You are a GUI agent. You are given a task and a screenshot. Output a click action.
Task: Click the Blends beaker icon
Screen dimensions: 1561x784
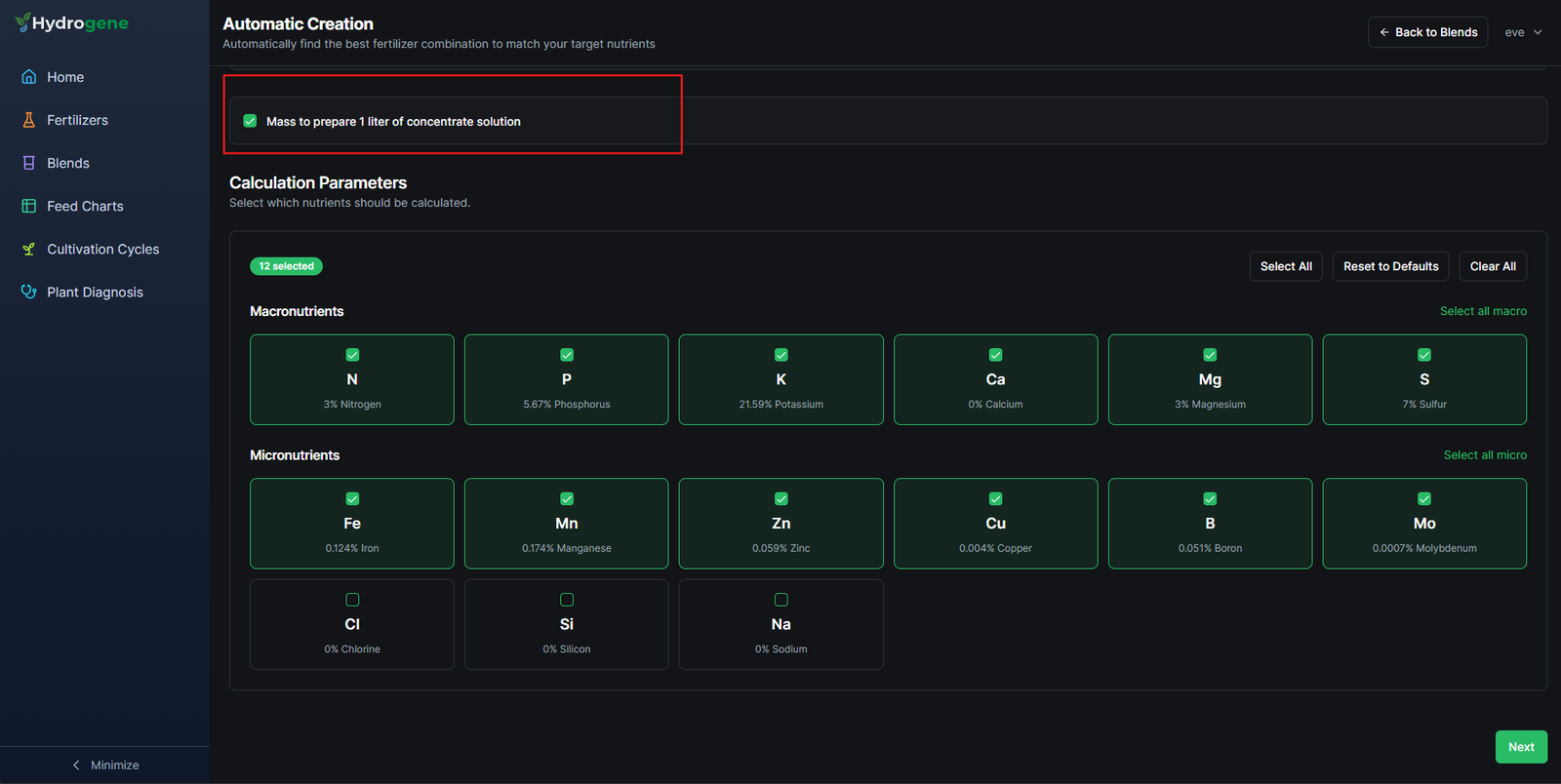click(29, 163)
